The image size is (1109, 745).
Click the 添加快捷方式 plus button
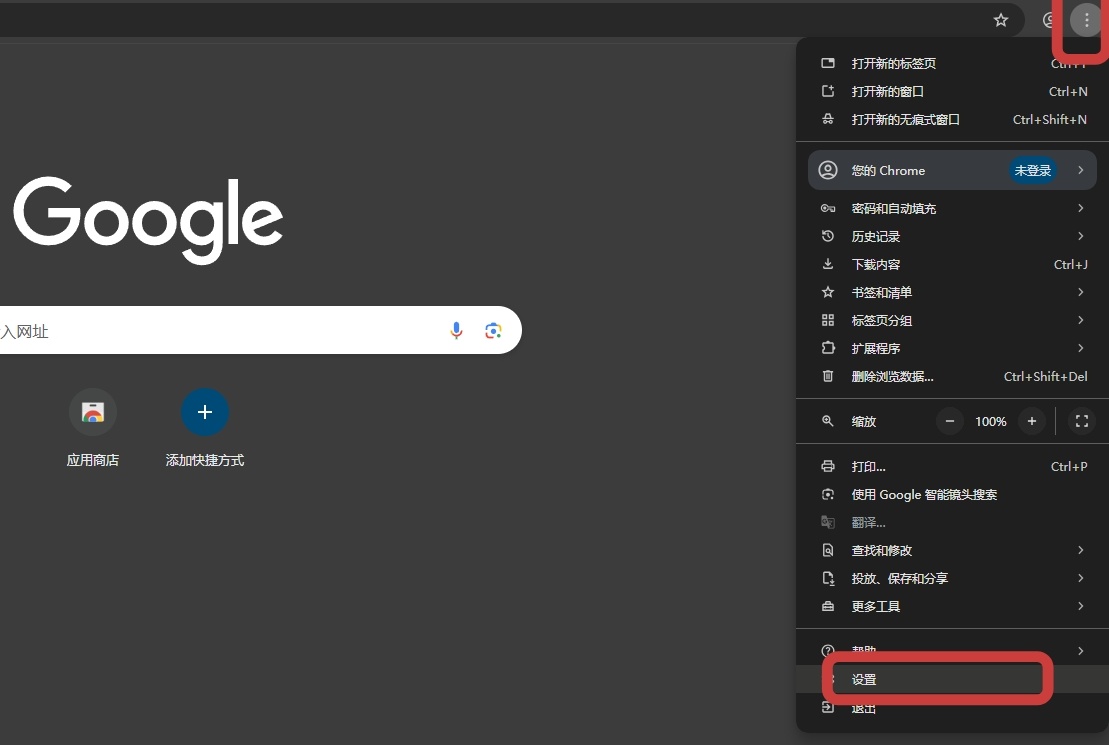204,412
